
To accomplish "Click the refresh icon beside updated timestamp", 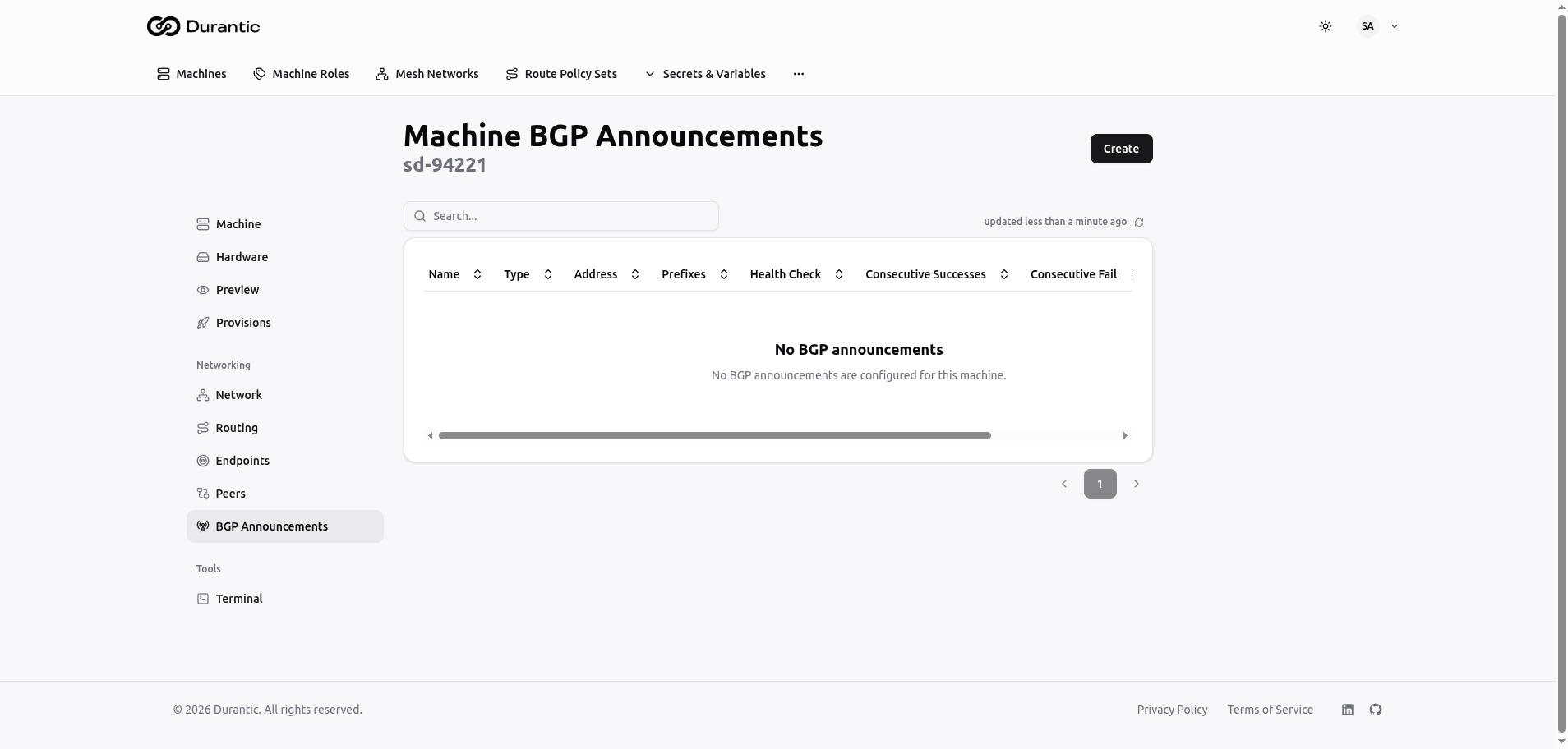I will [x=1139, y=223].
